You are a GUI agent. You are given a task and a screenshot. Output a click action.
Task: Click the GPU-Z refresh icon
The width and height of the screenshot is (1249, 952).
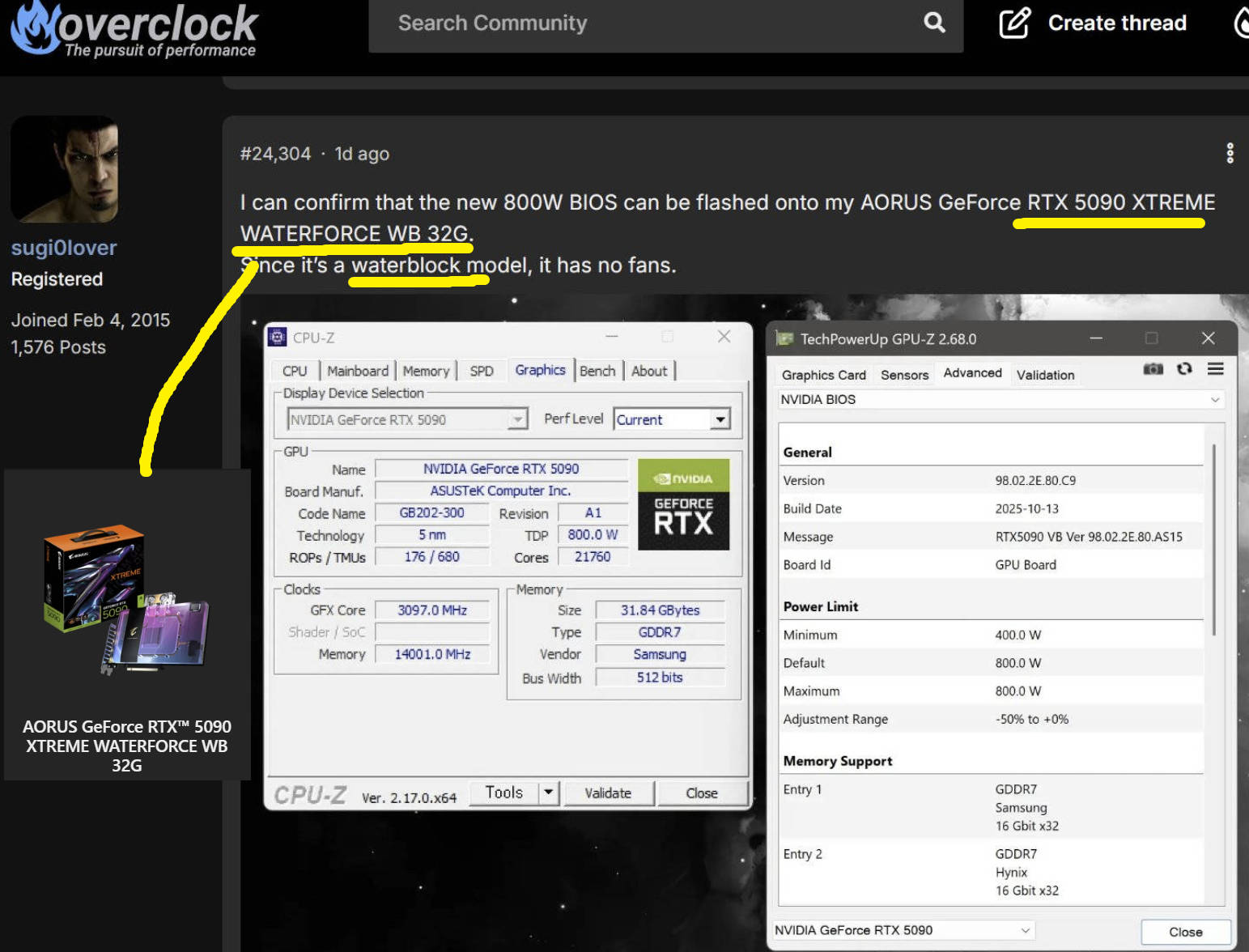(1184, 369)
